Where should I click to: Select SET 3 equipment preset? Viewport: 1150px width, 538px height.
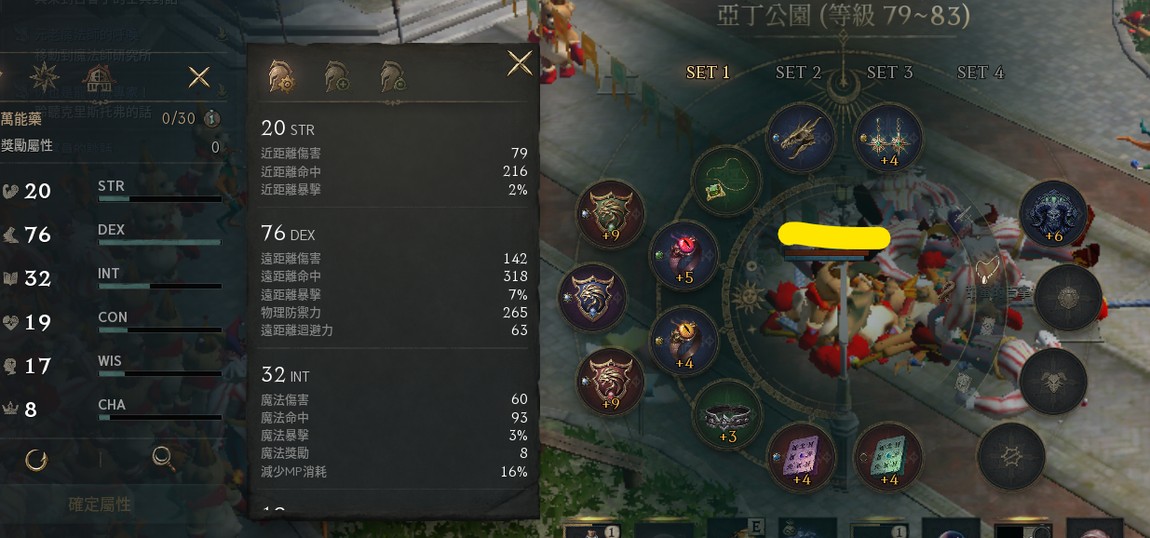coord(889,72)
